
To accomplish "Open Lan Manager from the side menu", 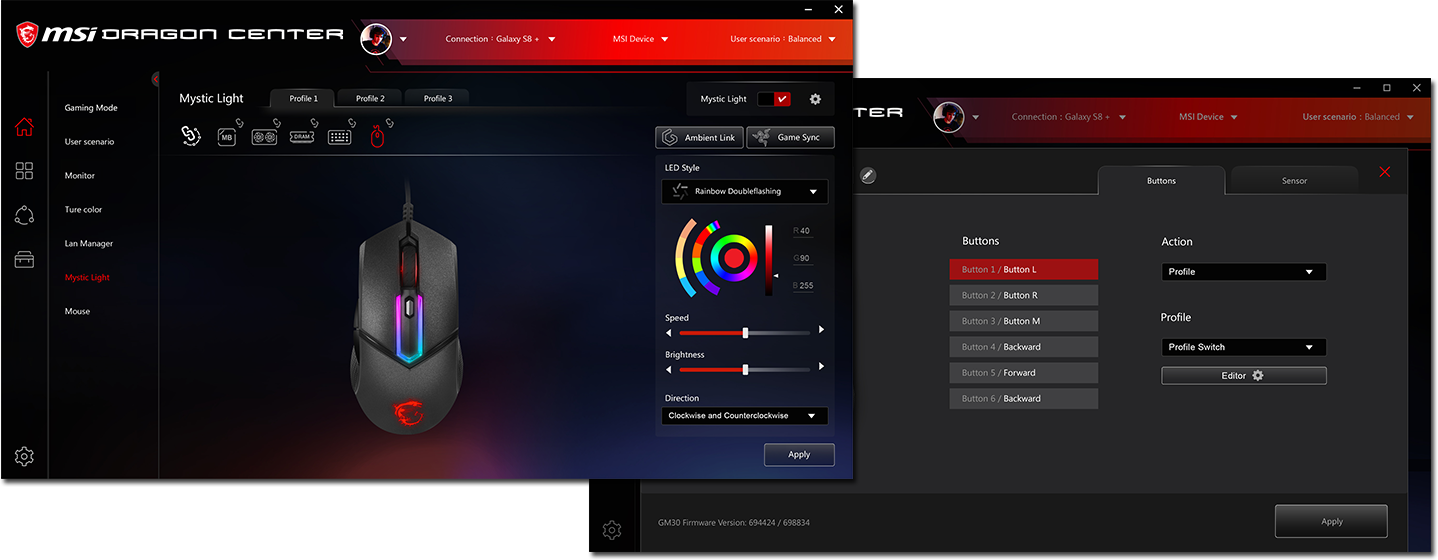I will tap(89, 244).
